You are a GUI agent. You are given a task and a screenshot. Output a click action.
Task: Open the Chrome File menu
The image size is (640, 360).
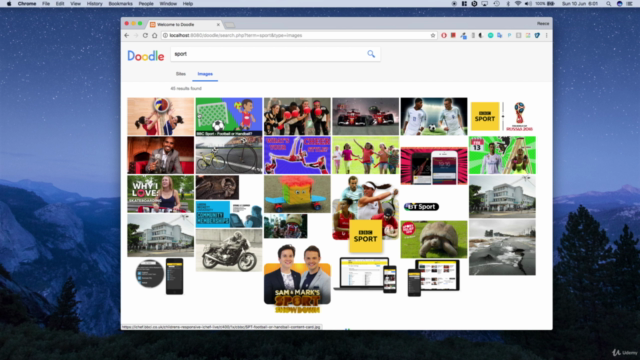tap(46, 4)
